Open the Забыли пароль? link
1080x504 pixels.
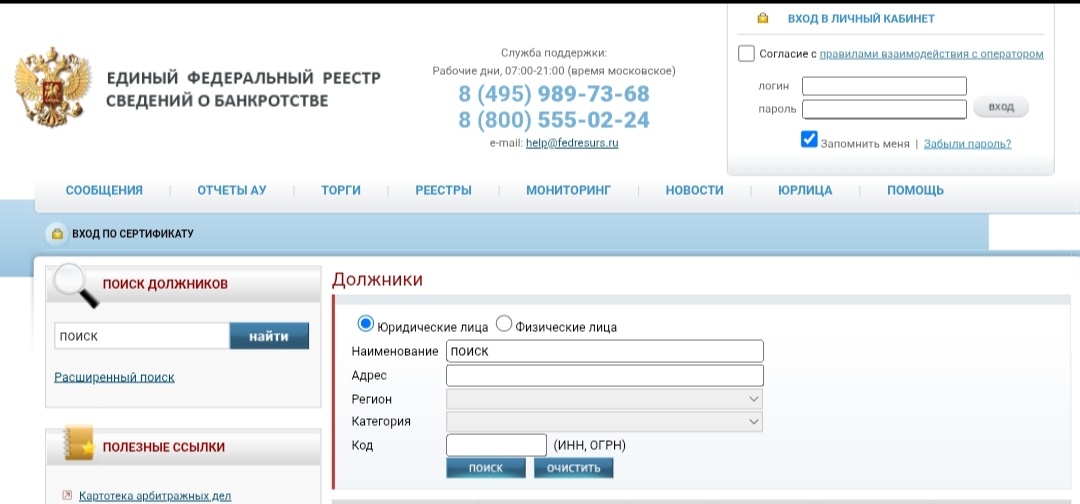[x=968, y=144]
